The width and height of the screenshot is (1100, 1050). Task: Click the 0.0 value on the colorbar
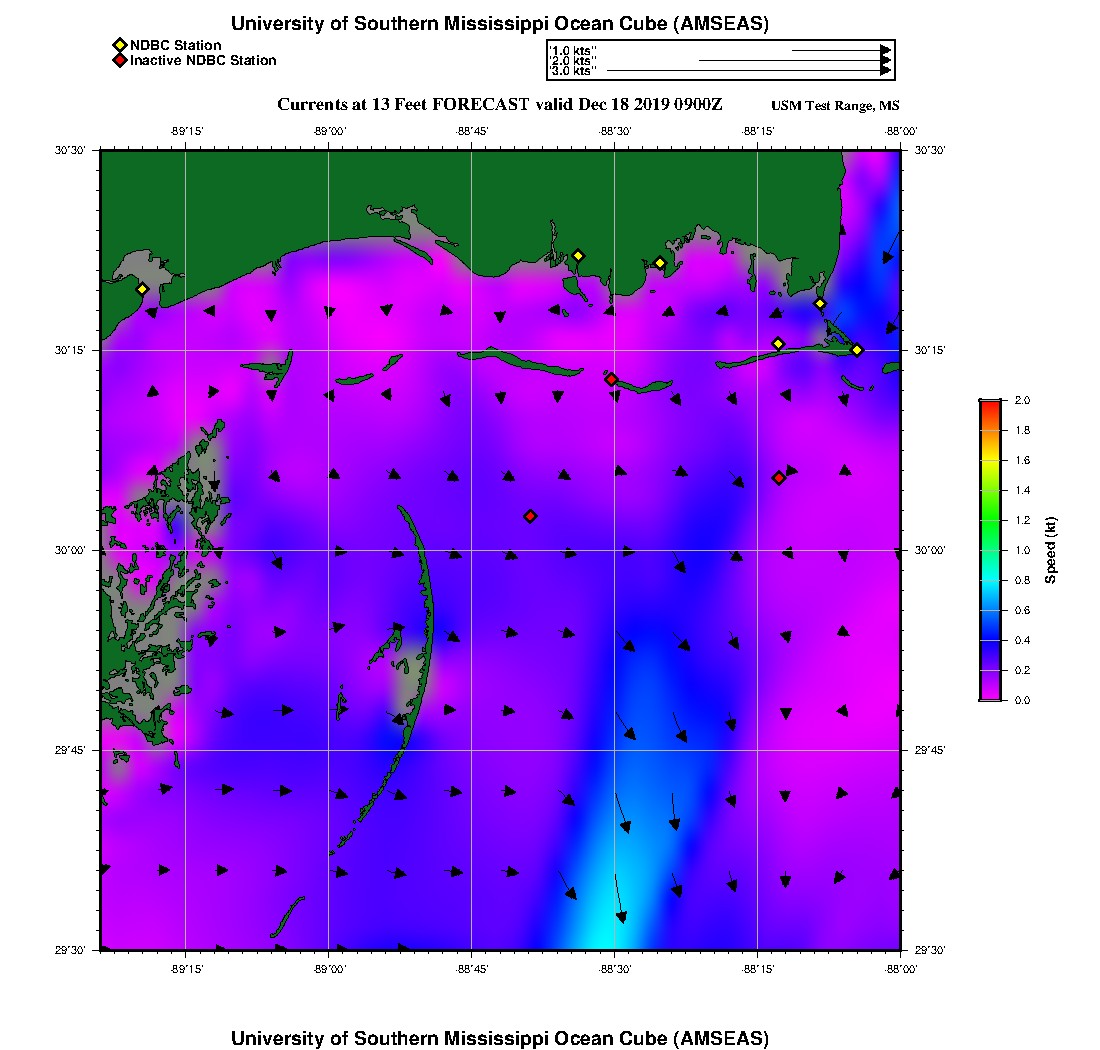1022,700
